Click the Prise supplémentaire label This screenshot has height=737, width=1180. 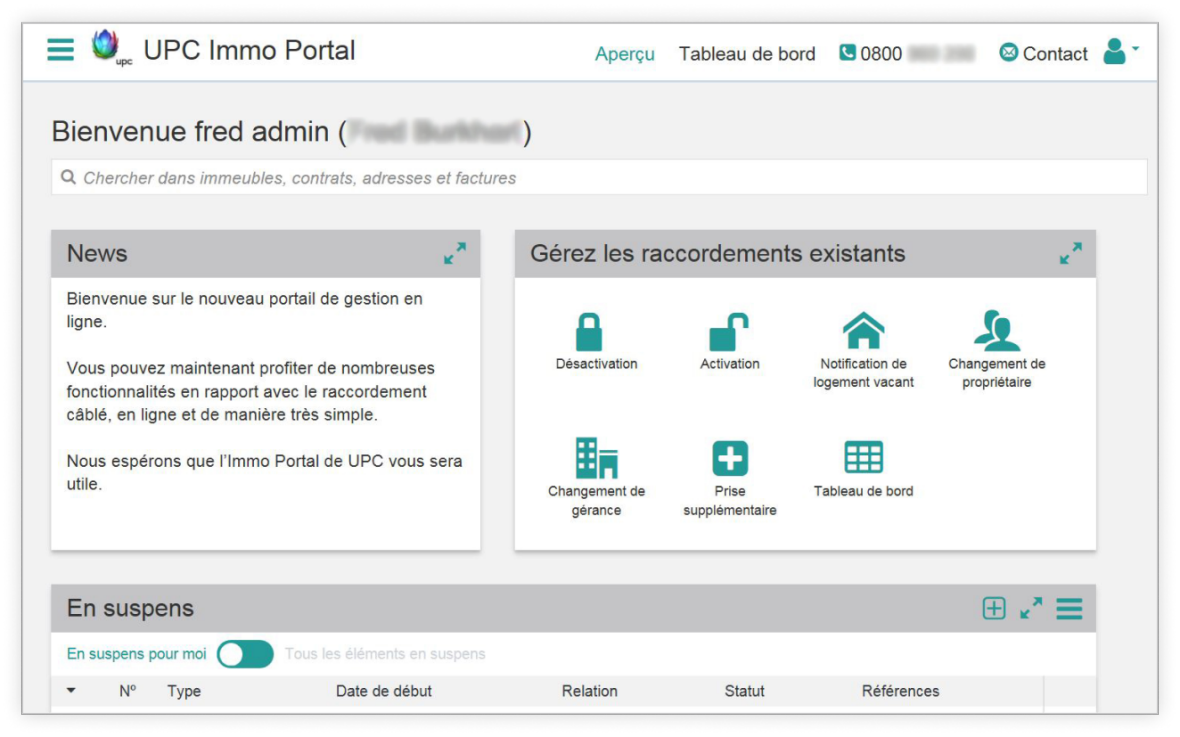tap(729, 501)
